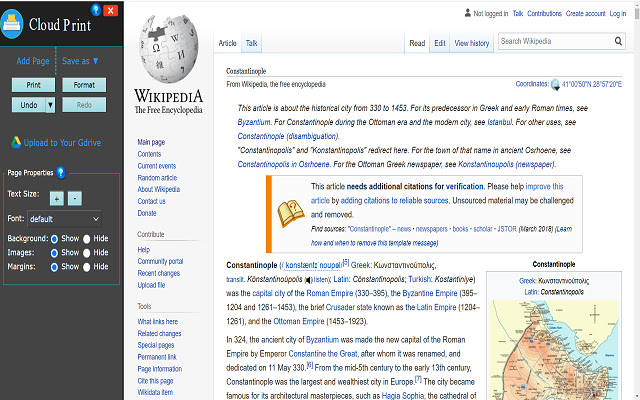Click the Wikipedia globe logo

[x=168, y=48]
